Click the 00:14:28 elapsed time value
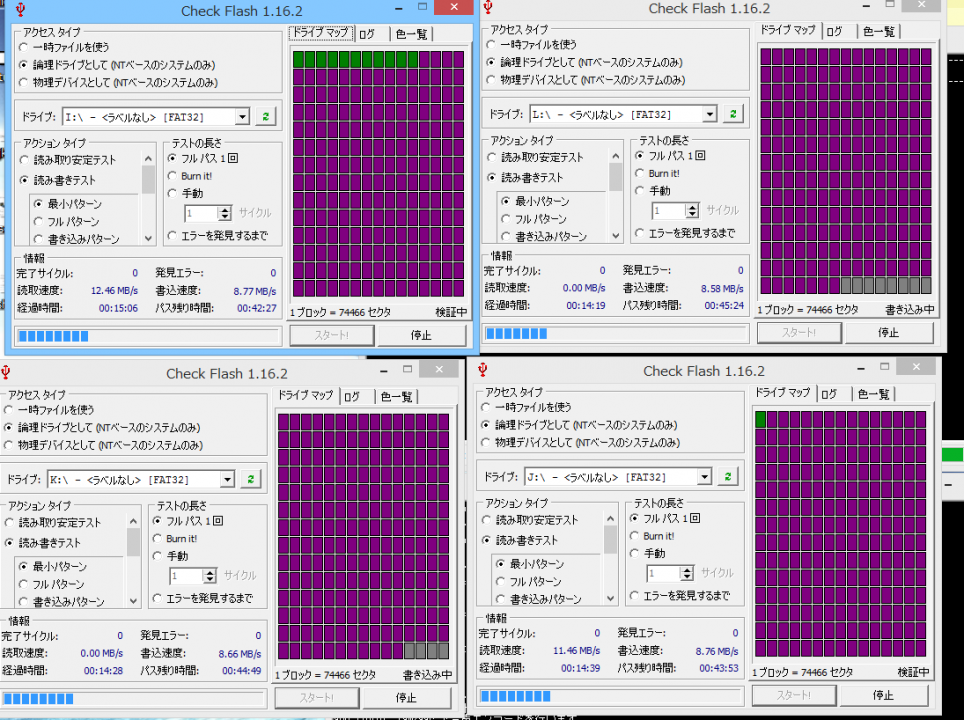 103,671
